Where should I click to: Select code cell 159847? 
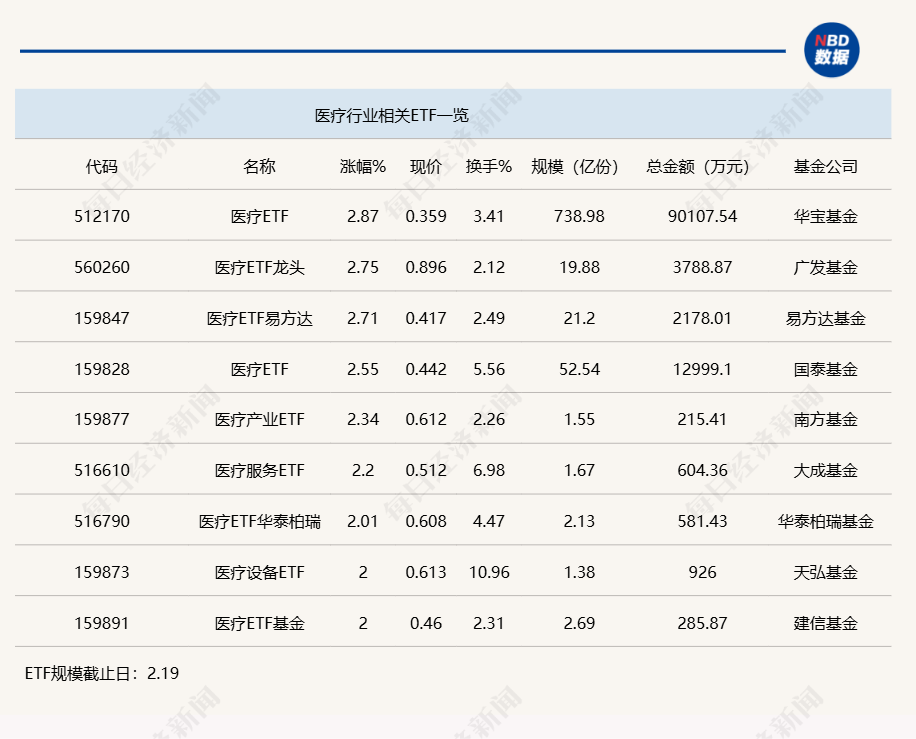click(x=102, y=318)
